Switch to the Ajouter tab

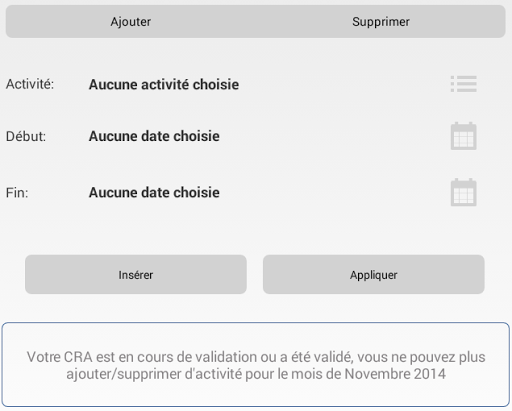coord(131,22)
